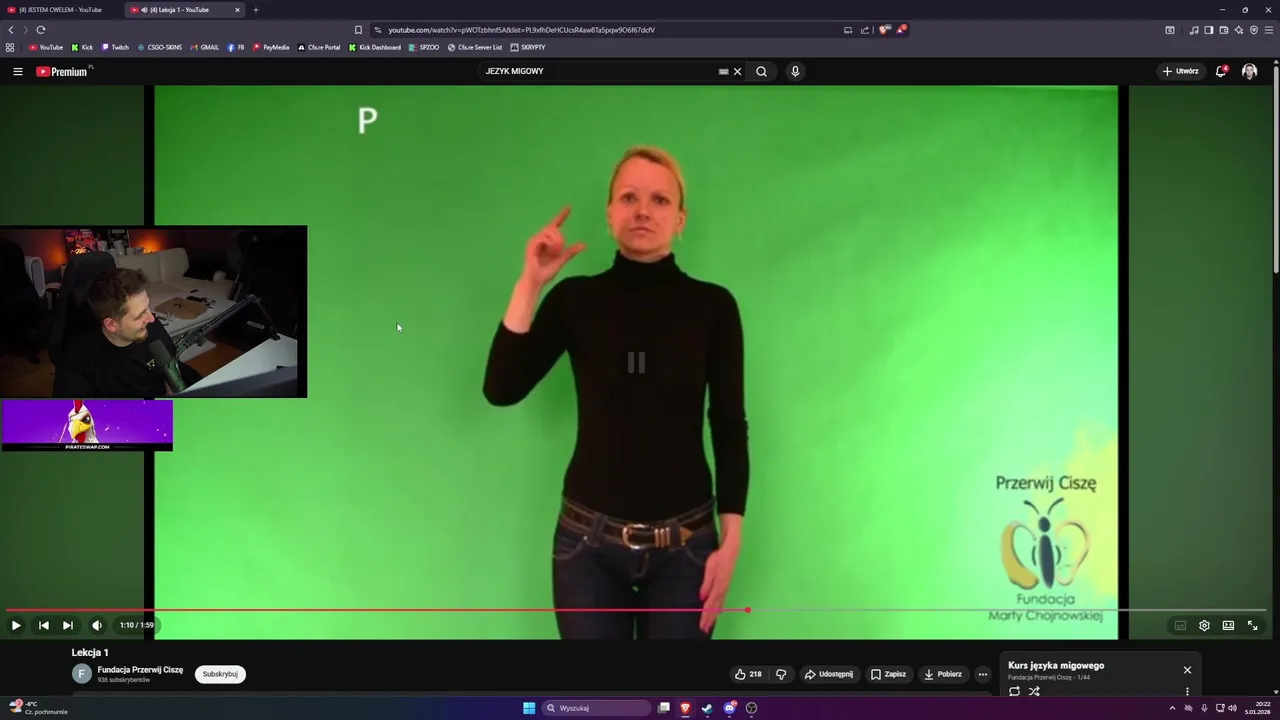Open Steam from the taskbar
Image resolution: width=1280 pixels, height=720 pixels.
[707, 708]
